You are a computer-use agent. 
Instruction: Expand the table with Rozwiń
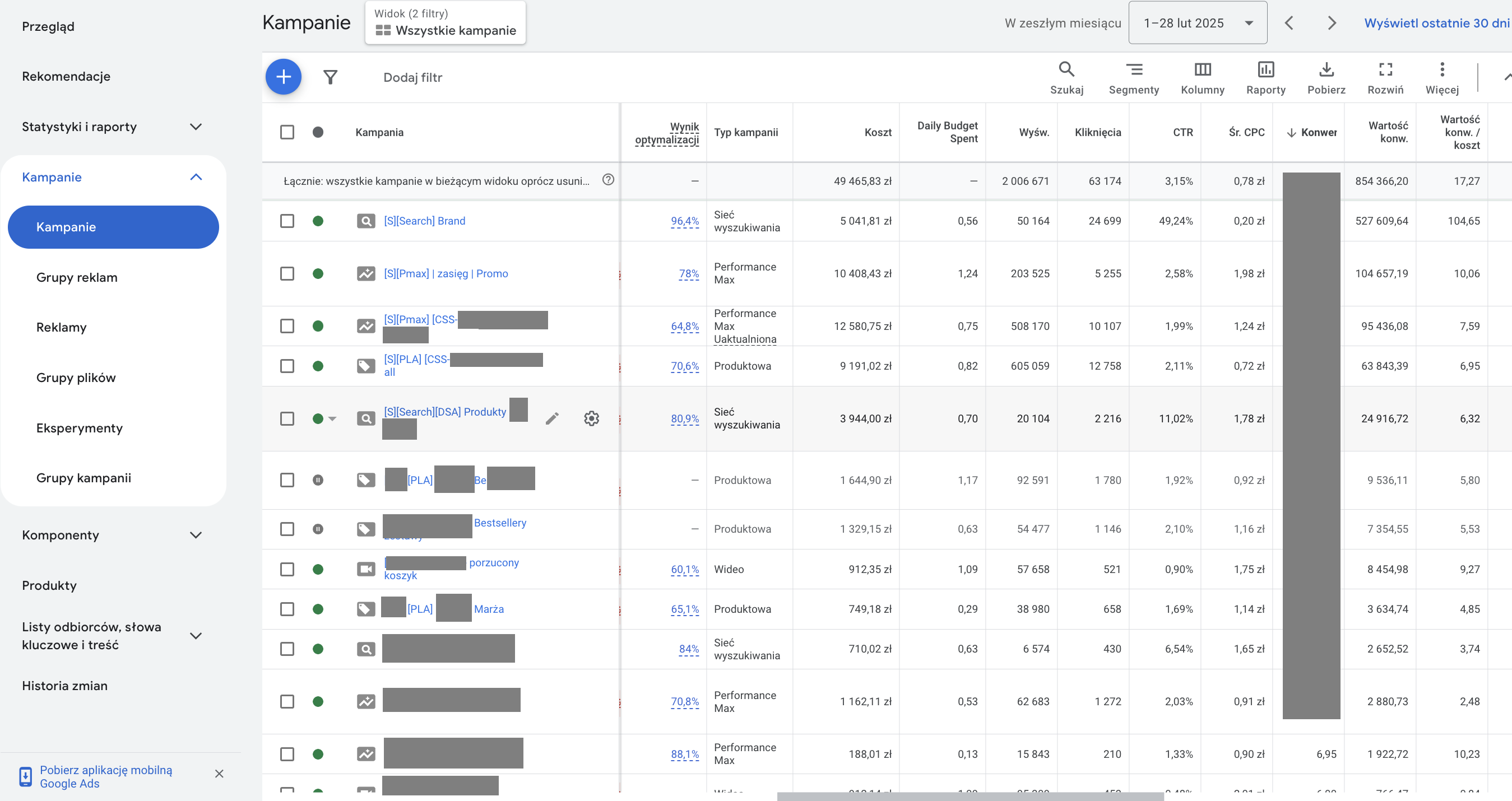click(x=1385, y=77)
